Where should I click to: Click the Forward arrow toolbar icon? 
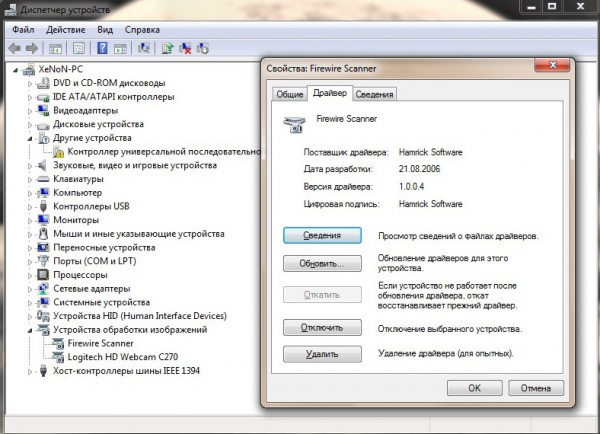32,47
